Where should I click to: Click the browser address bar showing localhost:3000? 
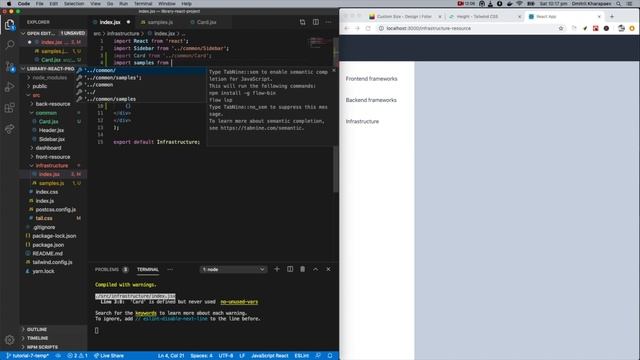tap(429, 28)
